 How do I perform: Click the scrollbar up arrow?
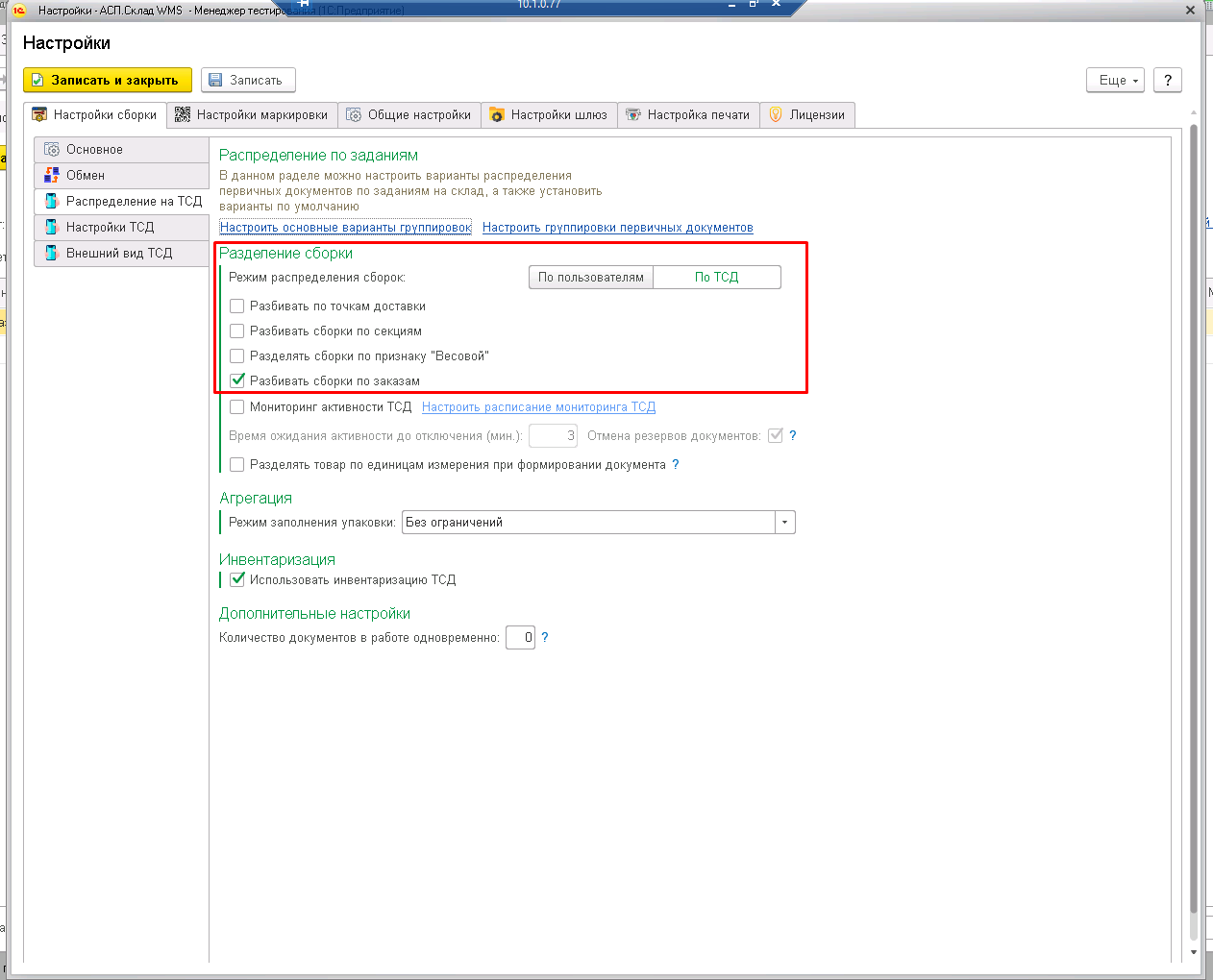coord(1194,113)
